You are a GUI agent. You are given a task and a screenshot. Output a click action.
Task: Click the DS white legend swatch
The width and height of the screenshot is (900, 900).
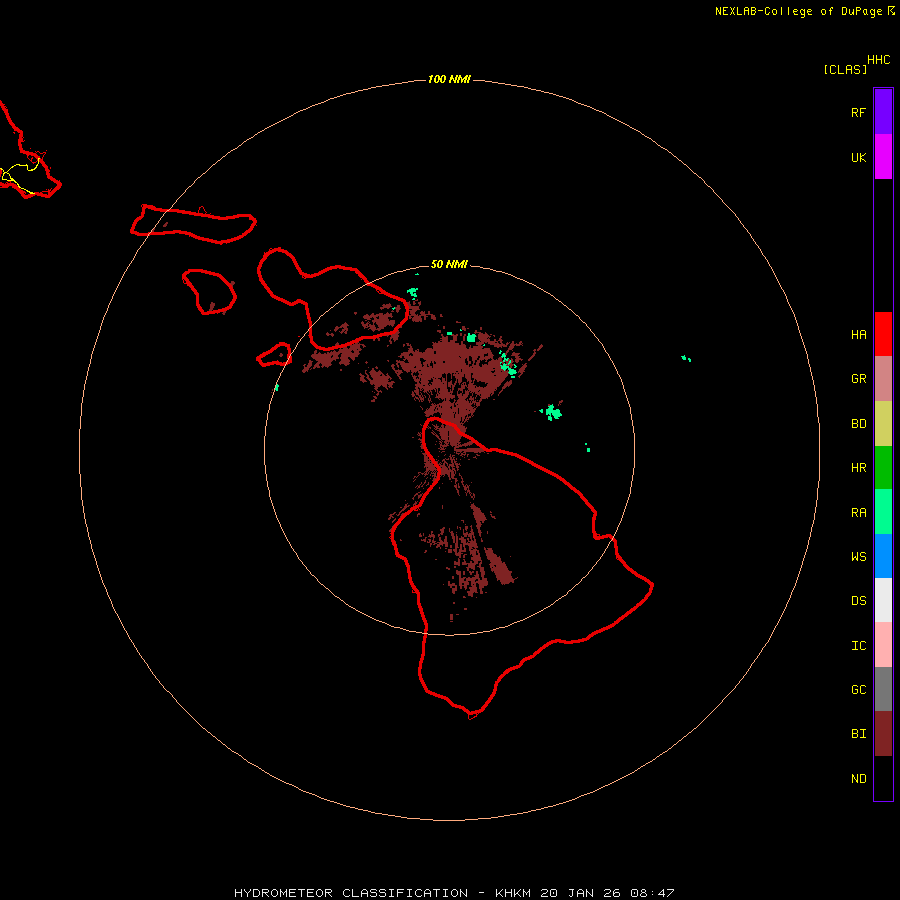[x=883, y=600]
